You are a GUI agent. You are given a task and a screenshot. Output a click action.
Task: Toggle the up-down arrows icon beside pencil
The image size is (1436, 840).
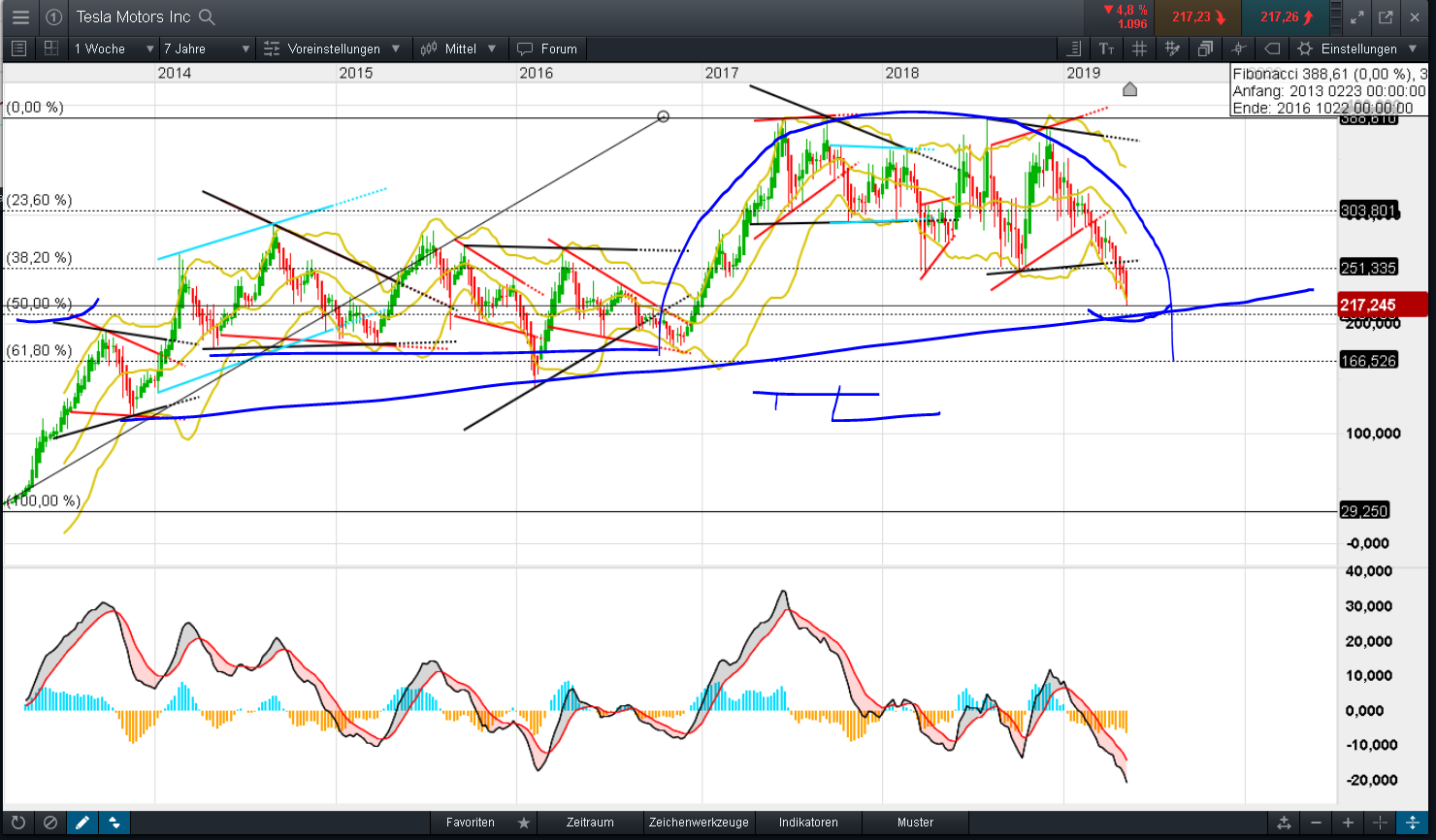114,823
